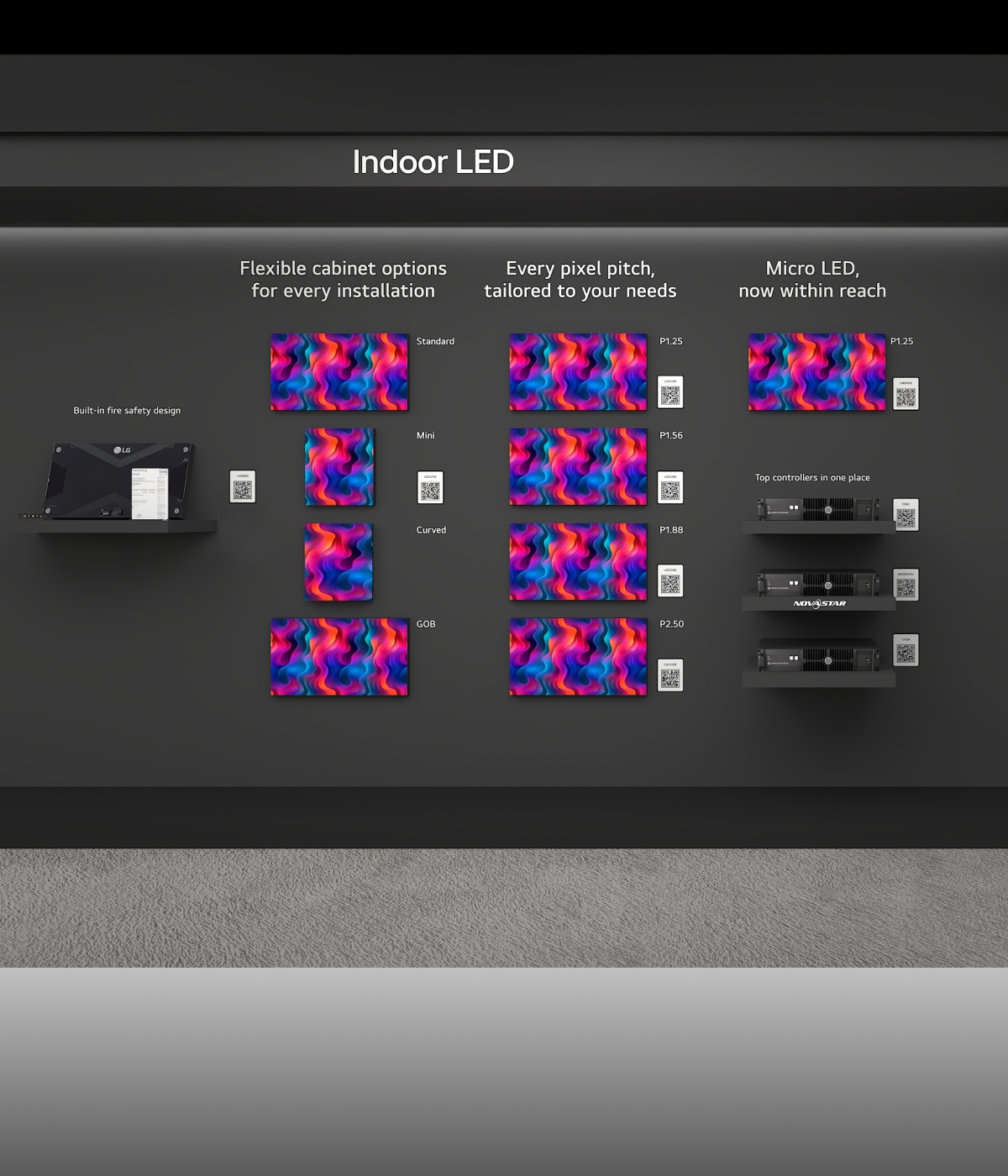Click the Indoor LED heading
1008x1176 pixels.
pos(433,162)
